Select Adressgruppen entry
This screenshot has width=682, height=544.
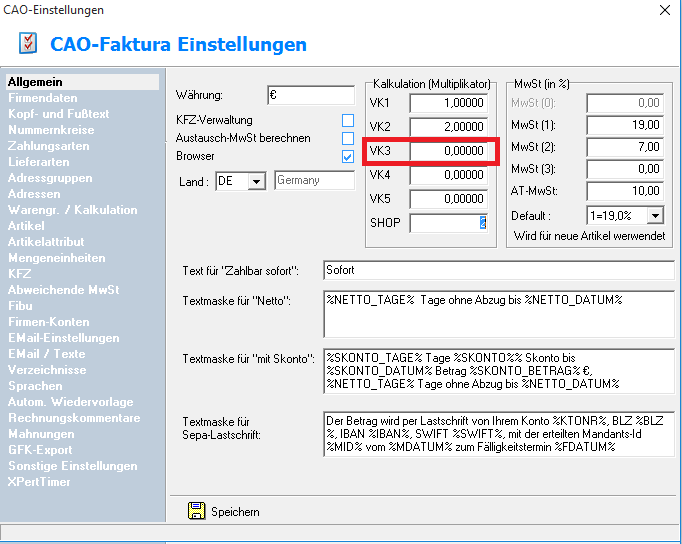(x=50, y=178)
